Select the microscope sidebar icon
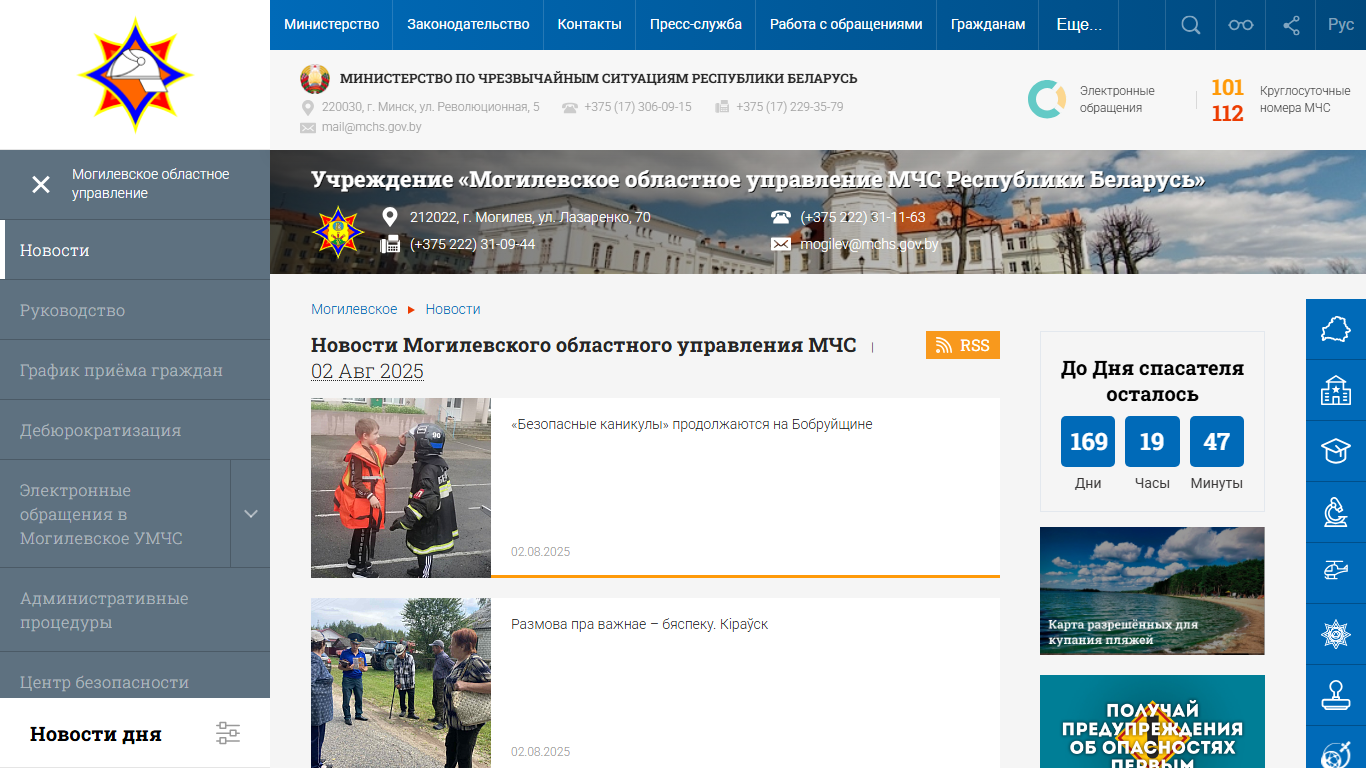The image size is (1366, 768). pyautogui.click(x=1335, y=511)
